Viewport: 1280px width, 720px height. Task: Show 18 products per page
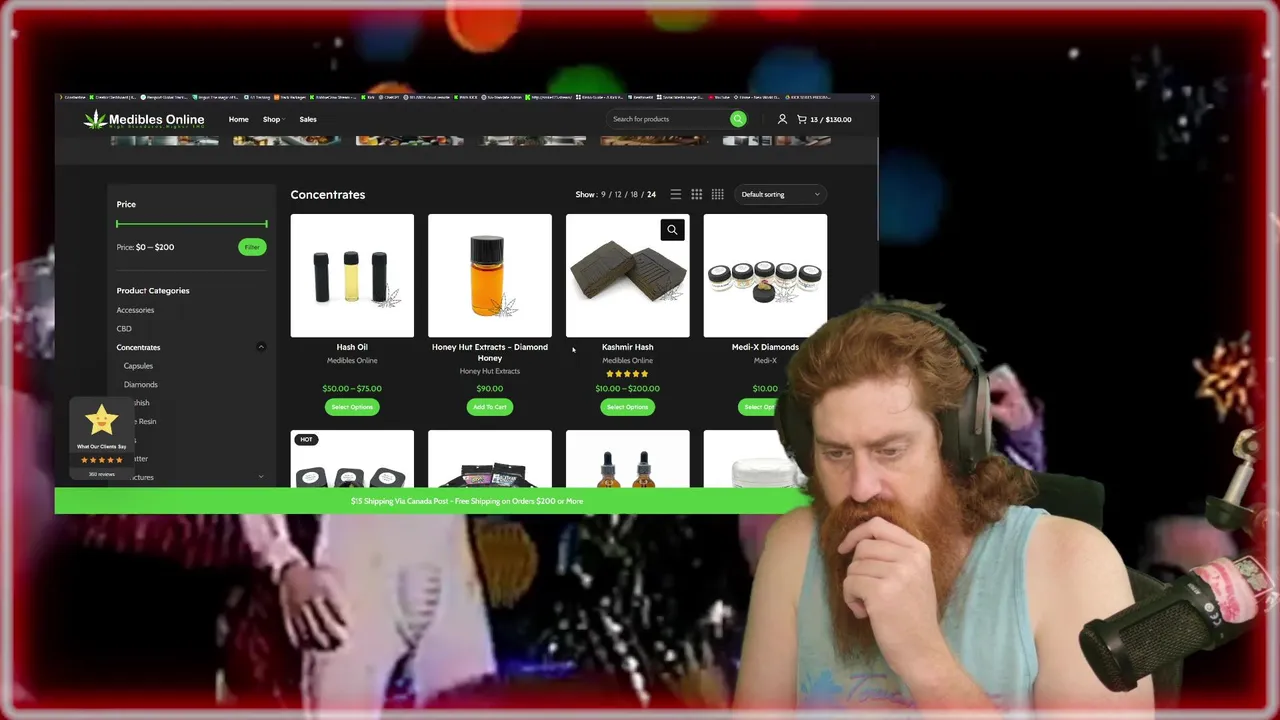click(x=634, y=194)
